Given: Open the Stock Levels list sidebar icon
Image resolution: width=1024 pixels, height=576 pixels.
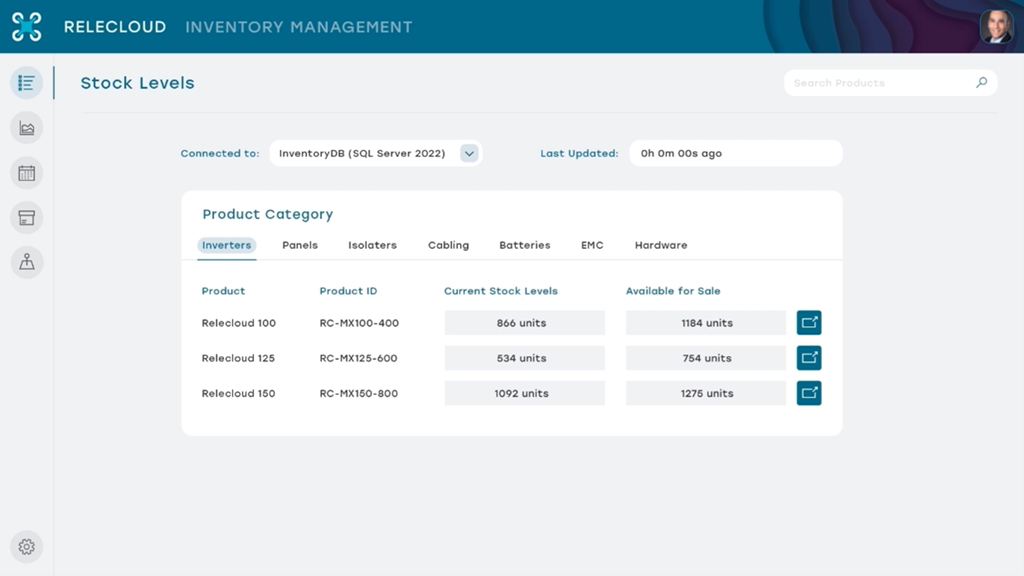Looking at the screenshot, I should coord(27,83).
